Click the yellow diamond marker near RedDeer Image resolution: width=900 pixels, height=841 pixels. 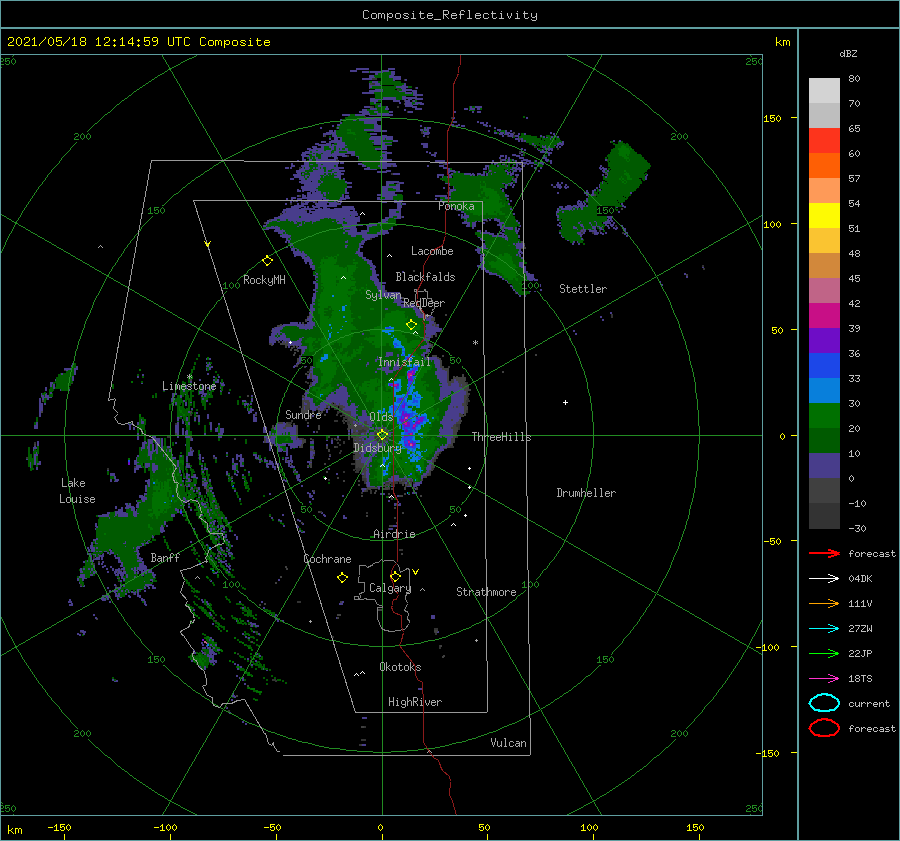pos(411,325)
